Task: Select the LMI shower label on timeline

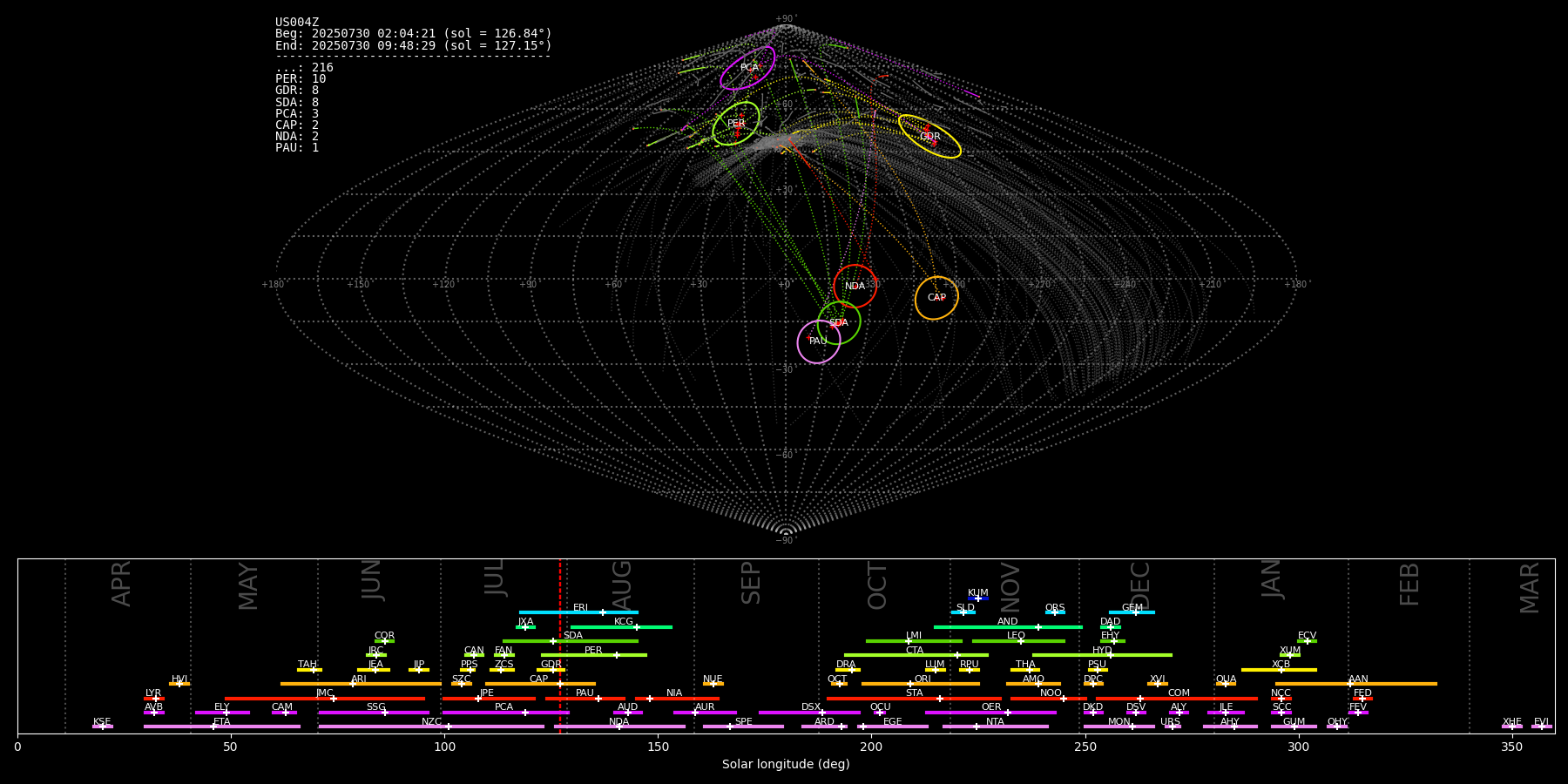Action: click(x=914, y=636)
